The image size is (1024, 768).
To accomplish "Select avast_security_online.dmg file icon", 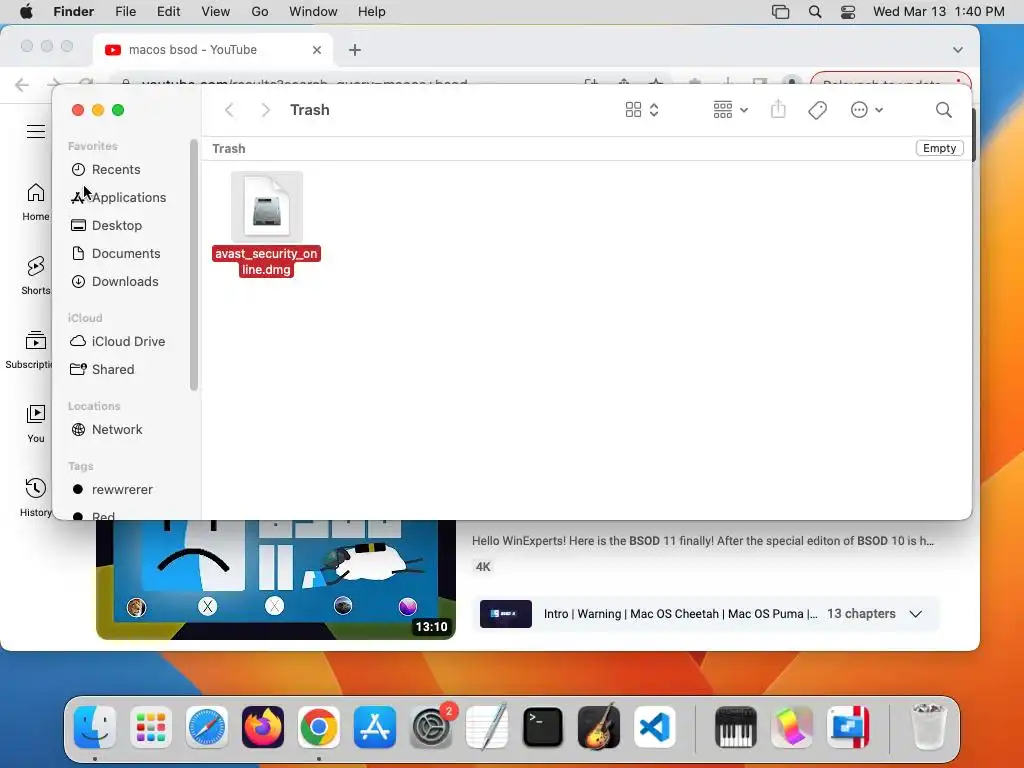I will [266, 207].
